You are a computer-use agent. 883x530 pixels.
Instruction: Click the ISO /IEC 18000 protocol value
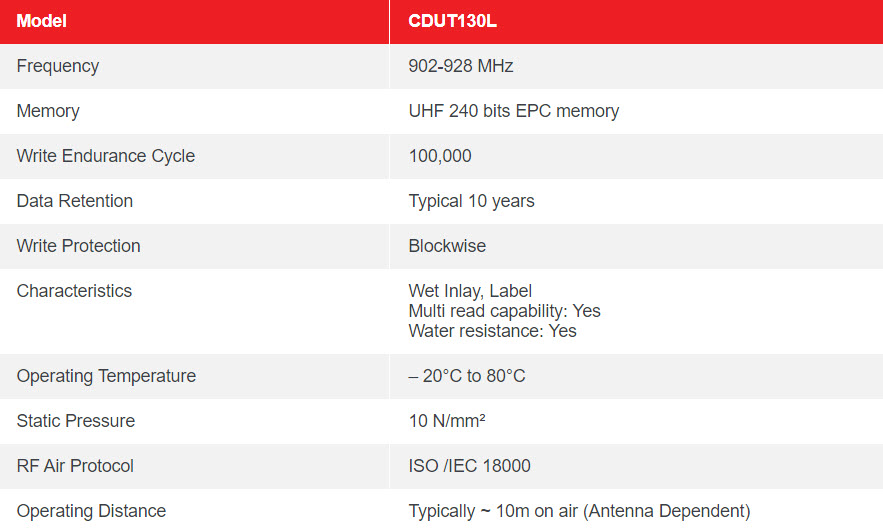[469, 466]
